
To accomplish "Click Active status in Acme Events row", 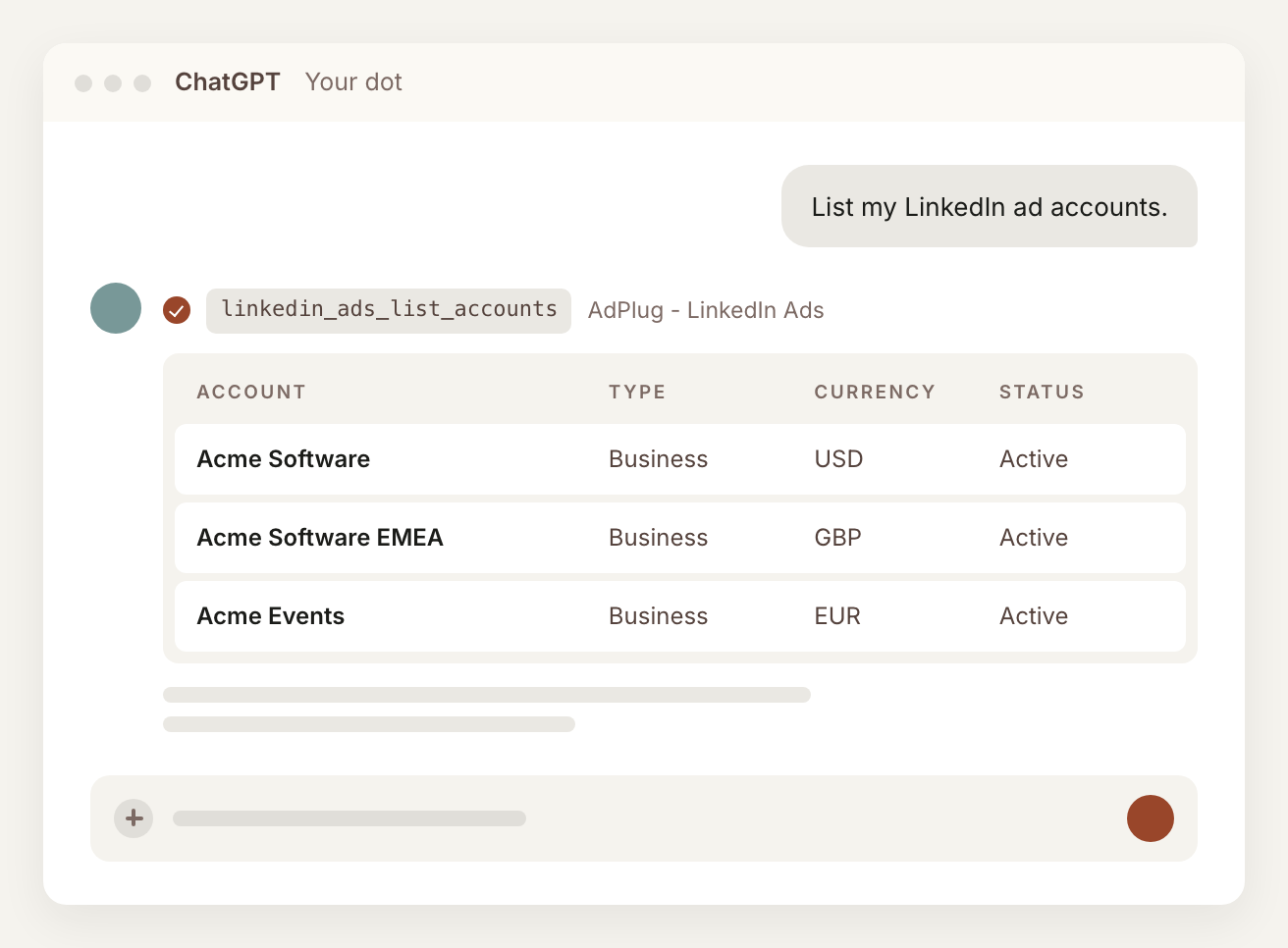I will 1034,616.
